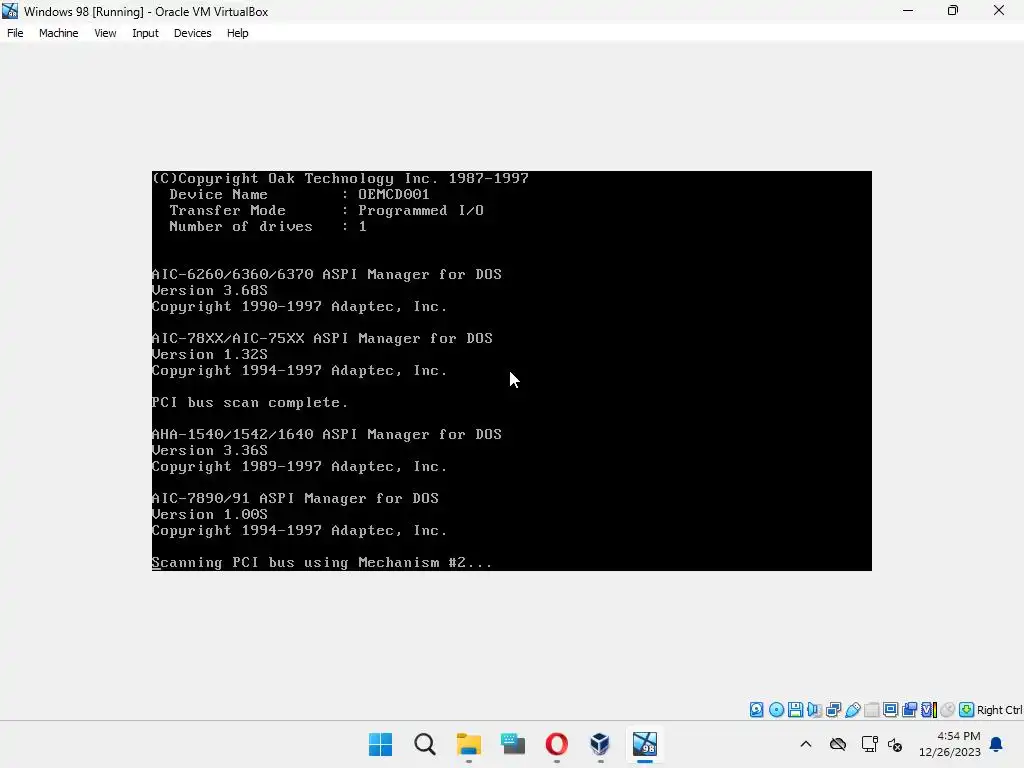Open the Machine menu

[58, 33]
